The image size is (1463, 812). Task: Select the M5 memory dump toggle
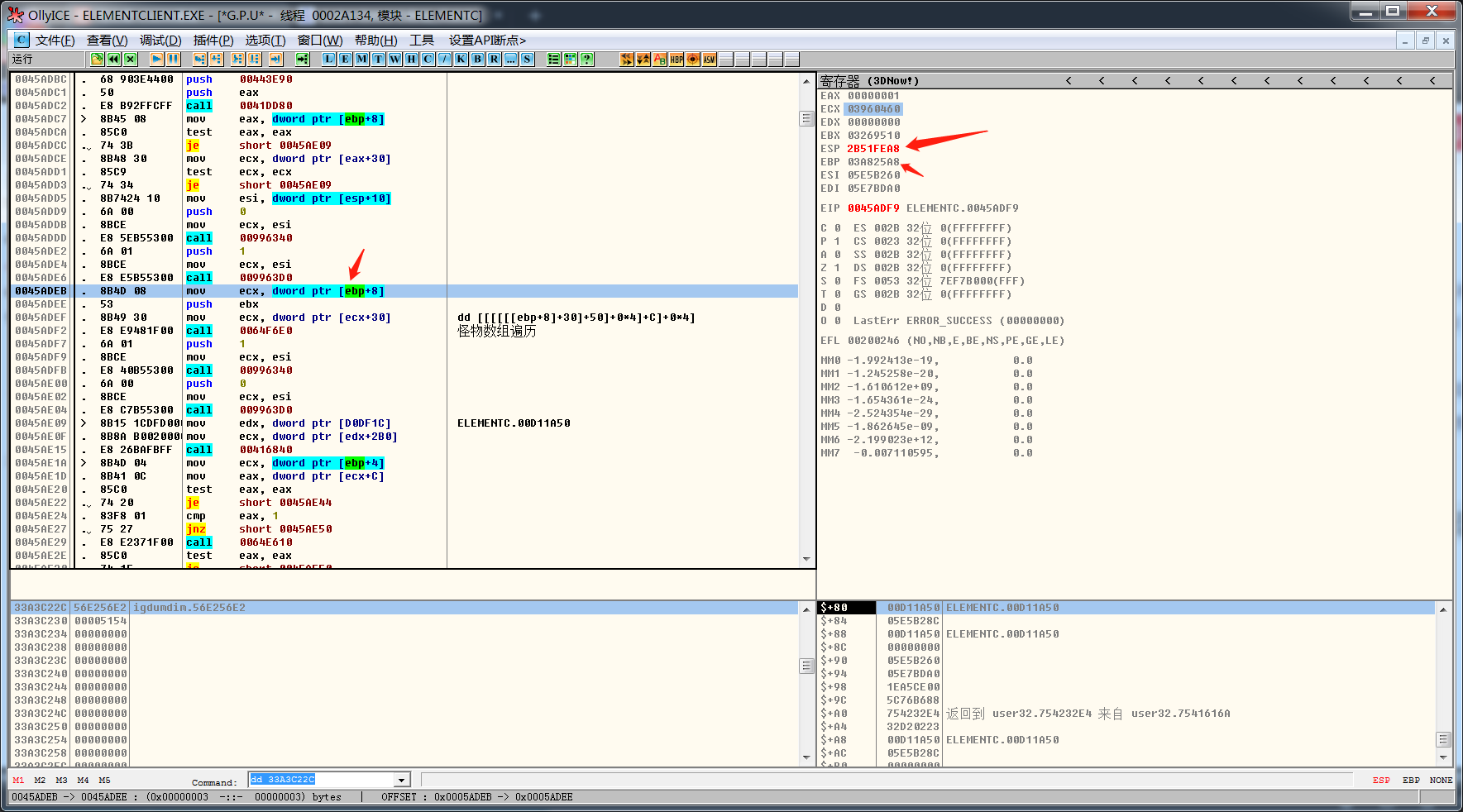(105, 780)
